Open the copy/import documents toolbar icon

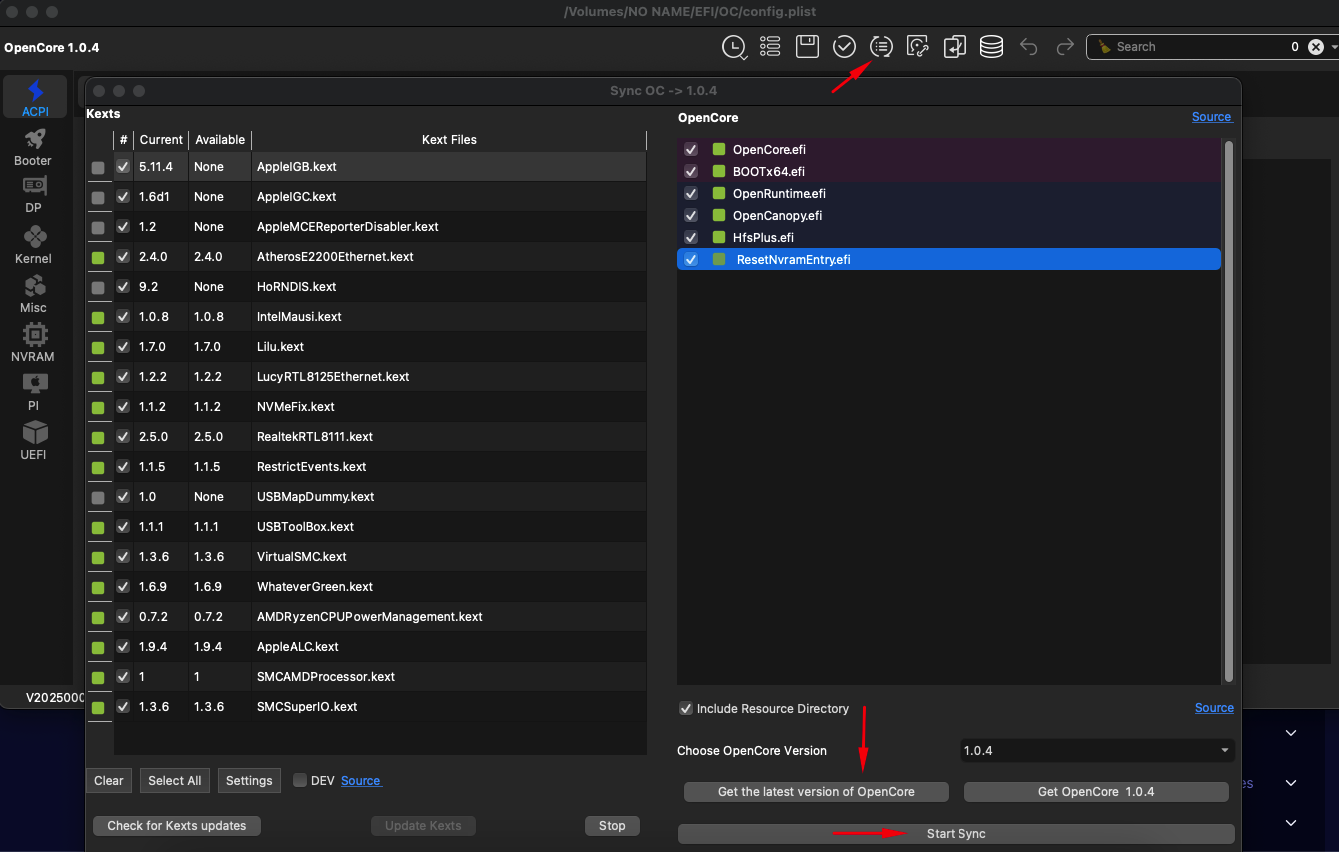coord(955,47)
